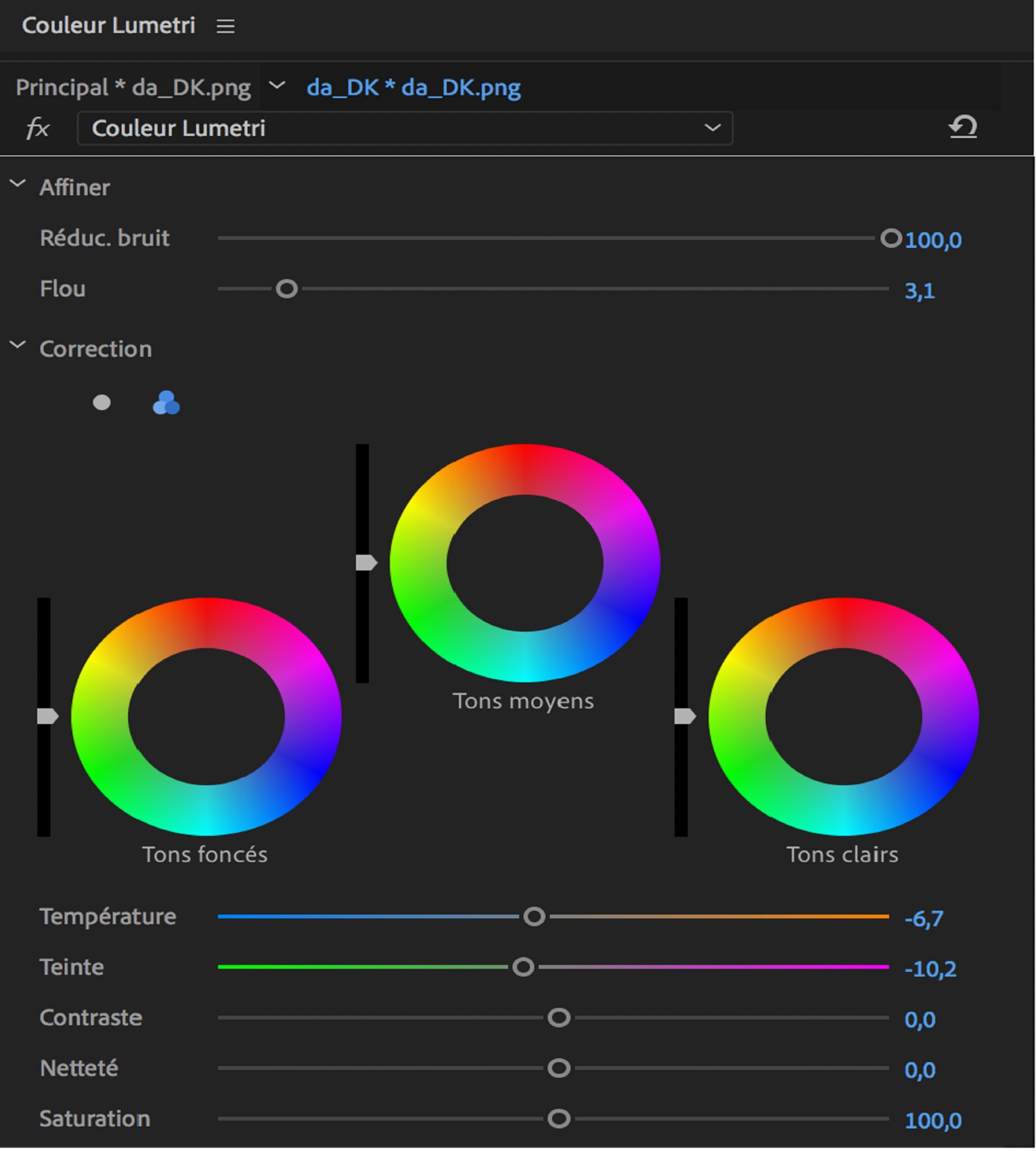Click inside the Tons moyens color wheel
This screenshot has width=1036, height=1151.
pyautogui.click(x=525, y=562)
